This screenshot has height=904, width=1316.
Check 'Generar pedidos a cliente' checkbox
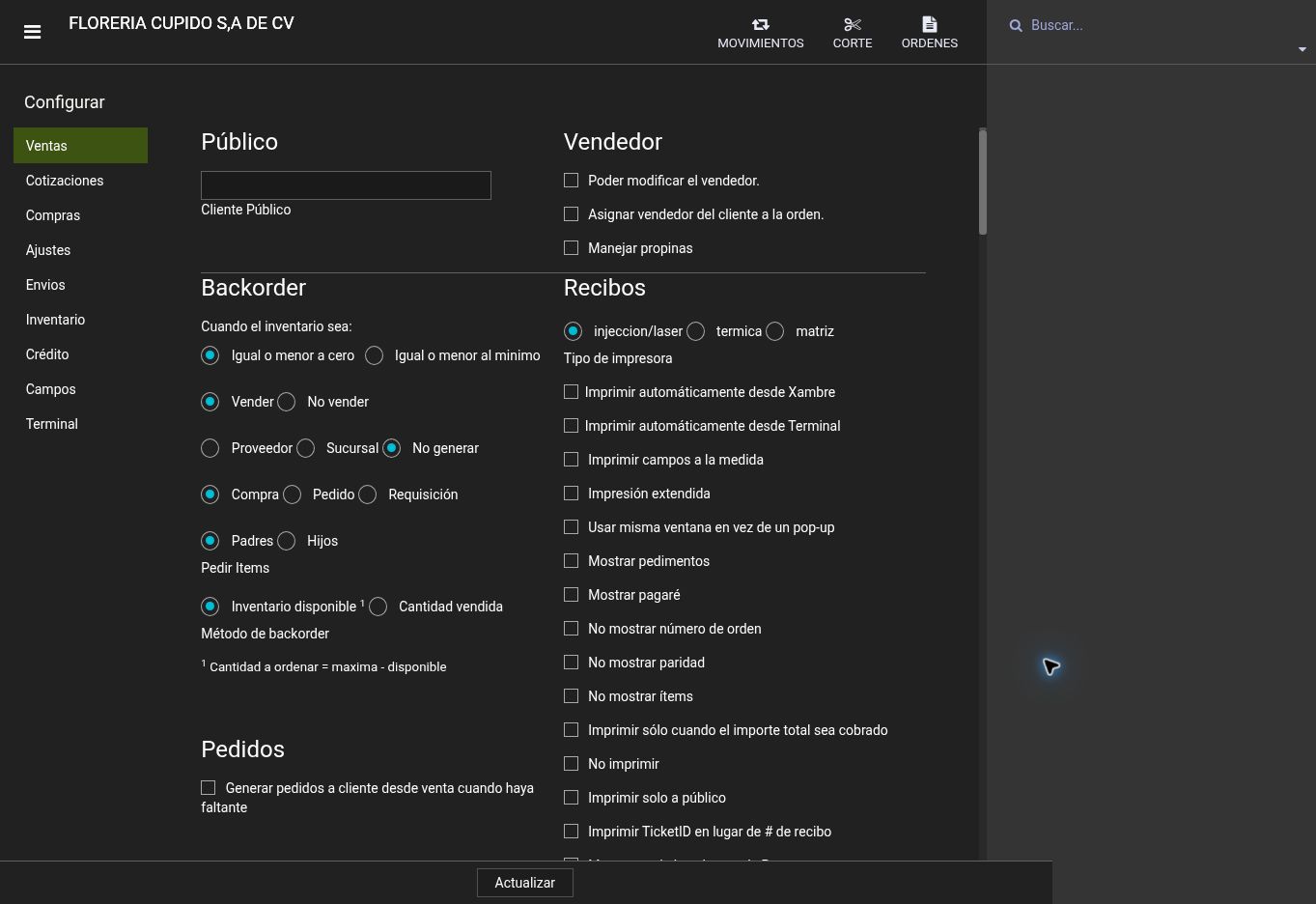(209, 788)
